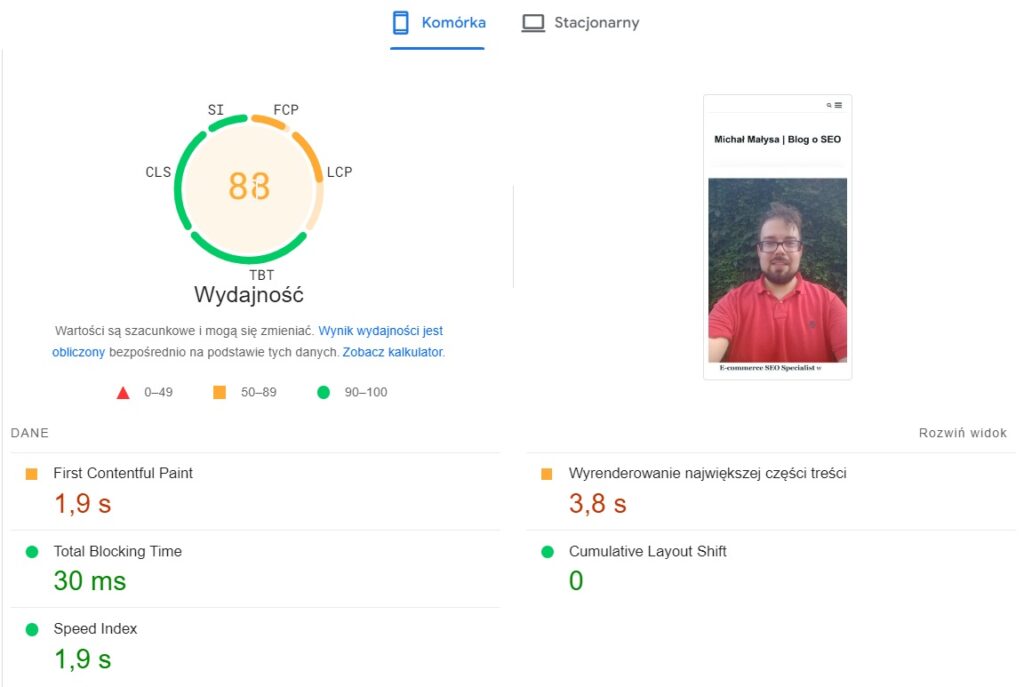Click the red triangle legend icon for 0–49

pos(122,392)
